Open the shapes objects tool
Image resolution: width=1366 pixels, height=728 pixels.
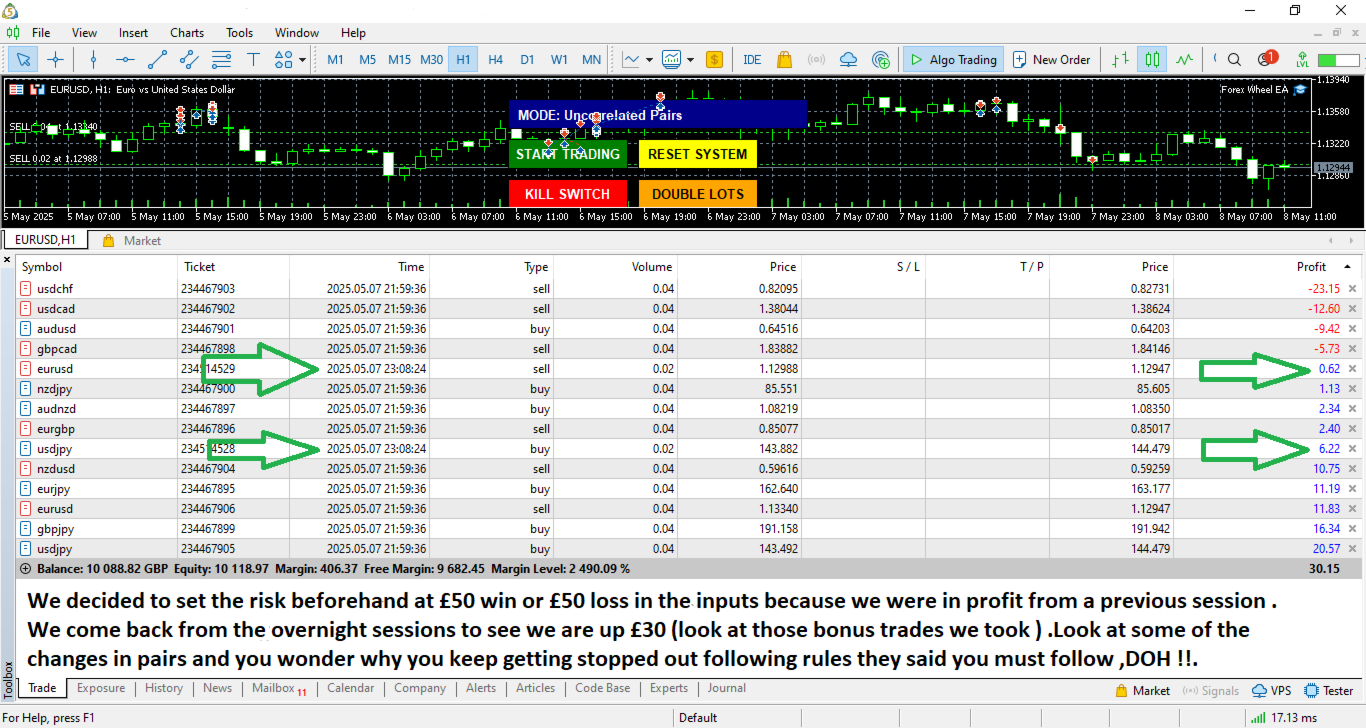click(x=283, y=59)
